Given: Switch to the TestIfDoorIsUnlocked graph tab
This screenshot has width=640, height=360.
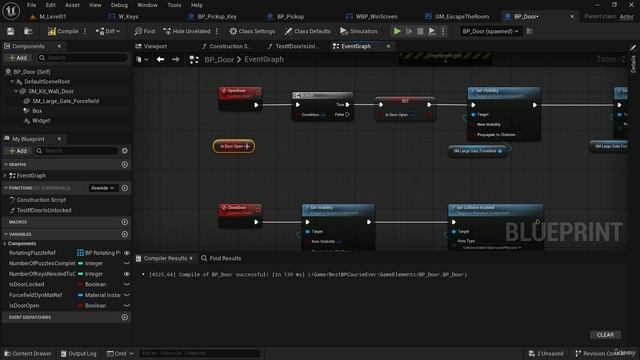Looking at the screenshot, I should pyautogui.click(x=296, y=46).
